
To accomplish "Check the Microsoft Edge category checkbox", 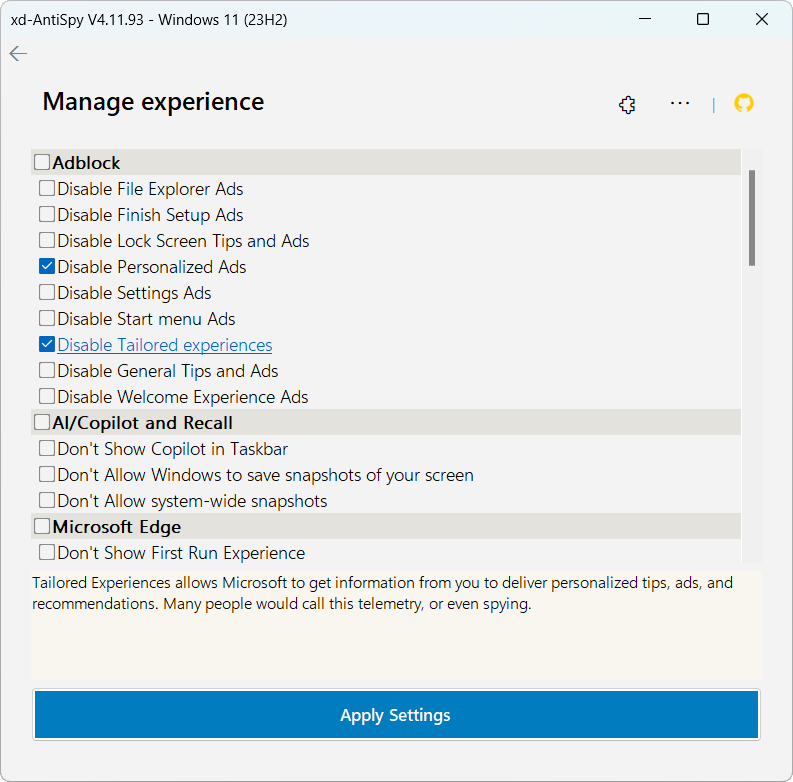I will coord(42,526).
